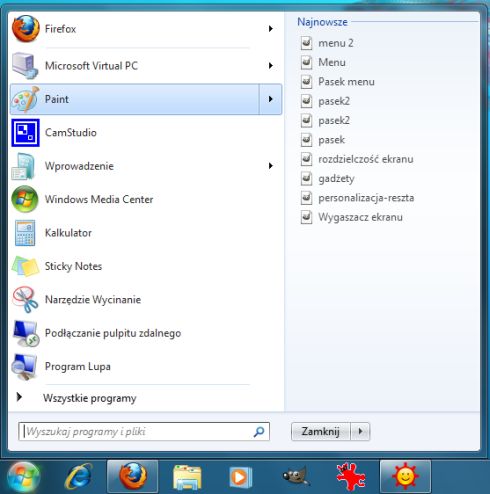490x494 pixels.
Task: Open Firefox from the Start menu list
Action: click(145, 29)
